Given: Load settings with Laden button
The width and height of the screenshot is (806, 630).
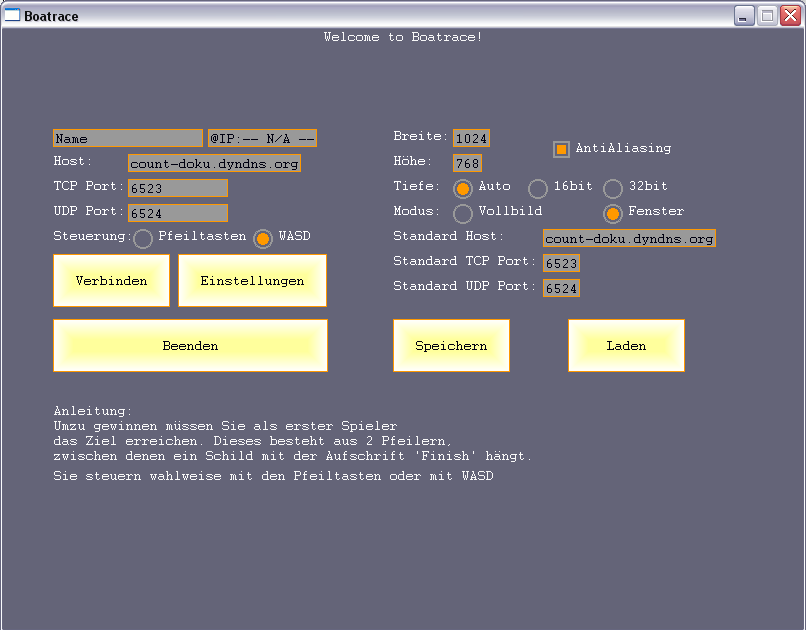Looking at the screenshot, I should point(626,346).
